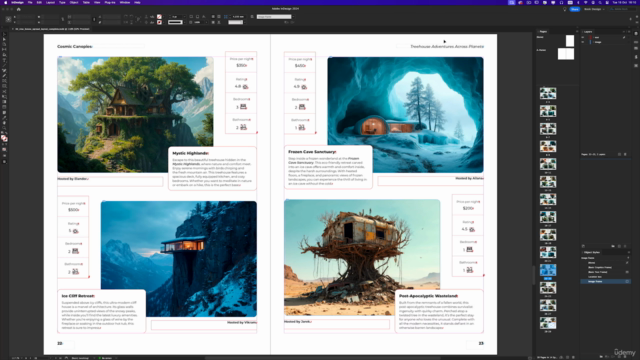Image resolution: width=640 pixels, height=360 pixels.
Task: Close the open document tab
Action: (x=13, y=29)
